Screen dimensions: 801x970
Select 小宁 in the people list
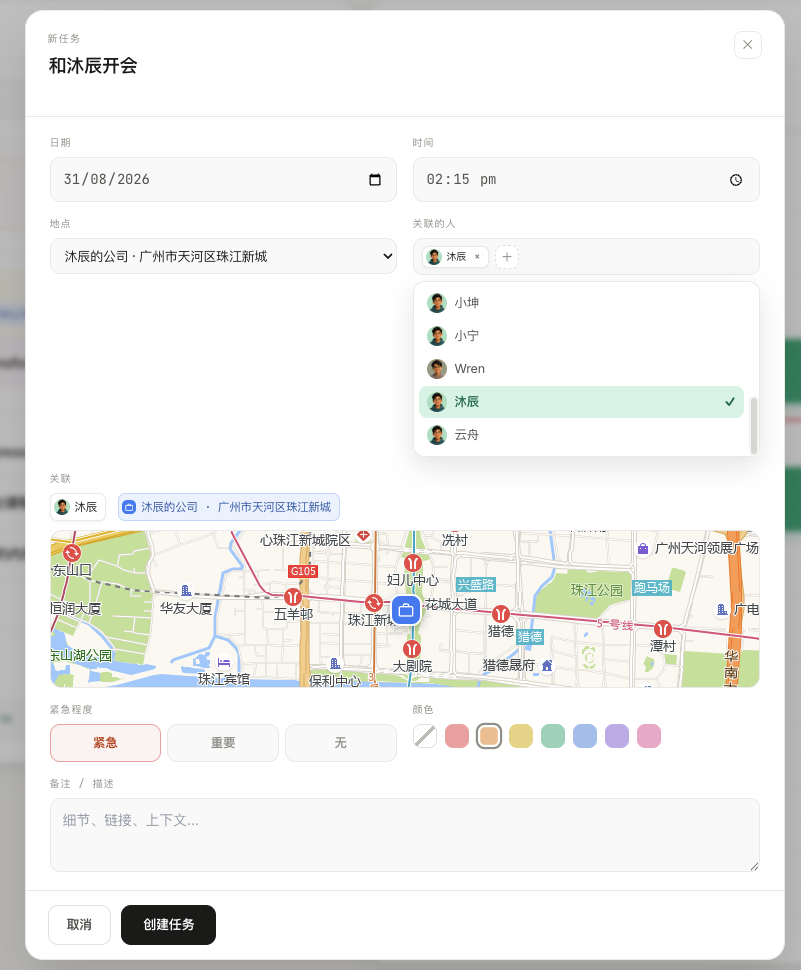(581, 335)
